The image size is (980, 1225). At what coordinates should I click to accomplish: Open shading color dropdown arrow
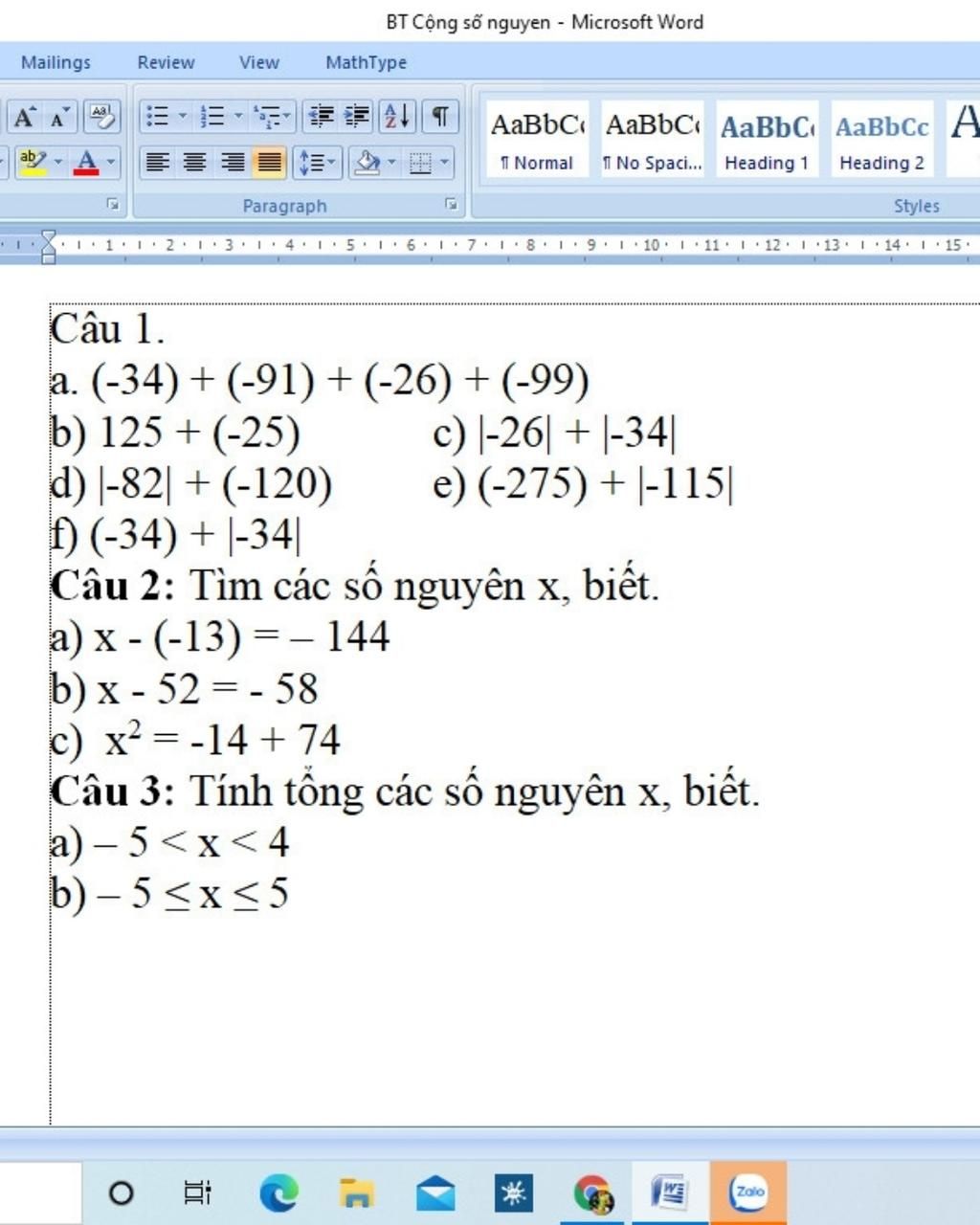pos(391,162)
